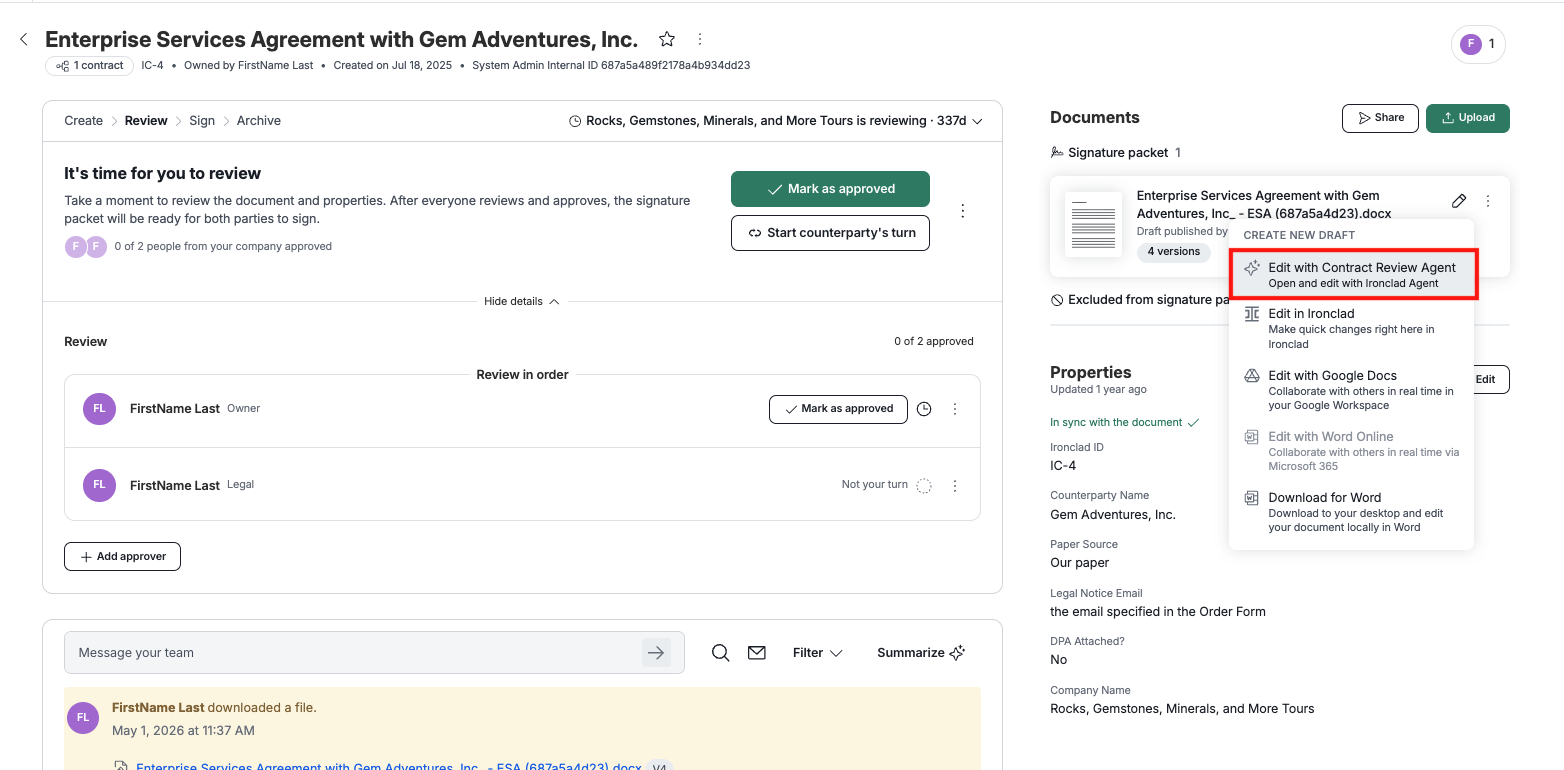This screenshot has width=1564, height=770.
Task: Click the dashed circle beside Not your turn
Action: pyautogui.click(x=925, y=486)
